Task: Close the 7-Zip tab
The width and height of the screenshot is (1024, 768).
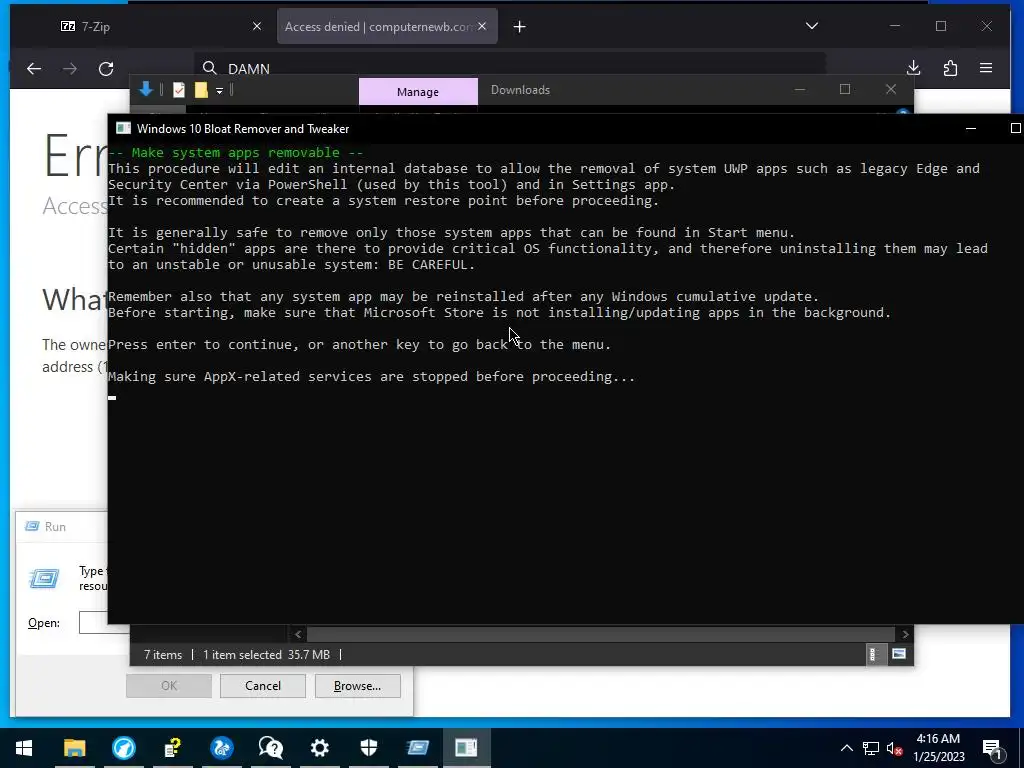Action: [x=257, y=26]
